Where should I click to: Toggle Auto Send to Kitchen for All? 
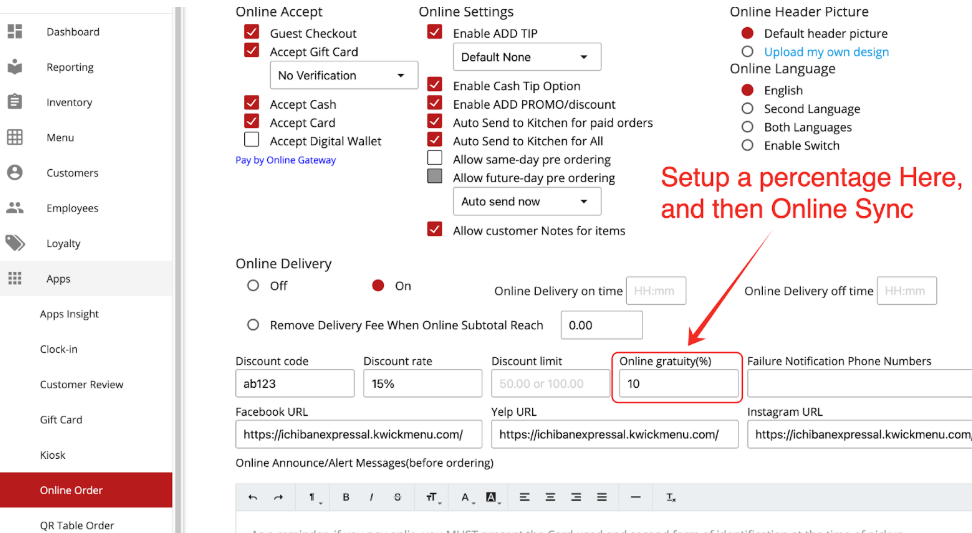click(x=435, y=139)
